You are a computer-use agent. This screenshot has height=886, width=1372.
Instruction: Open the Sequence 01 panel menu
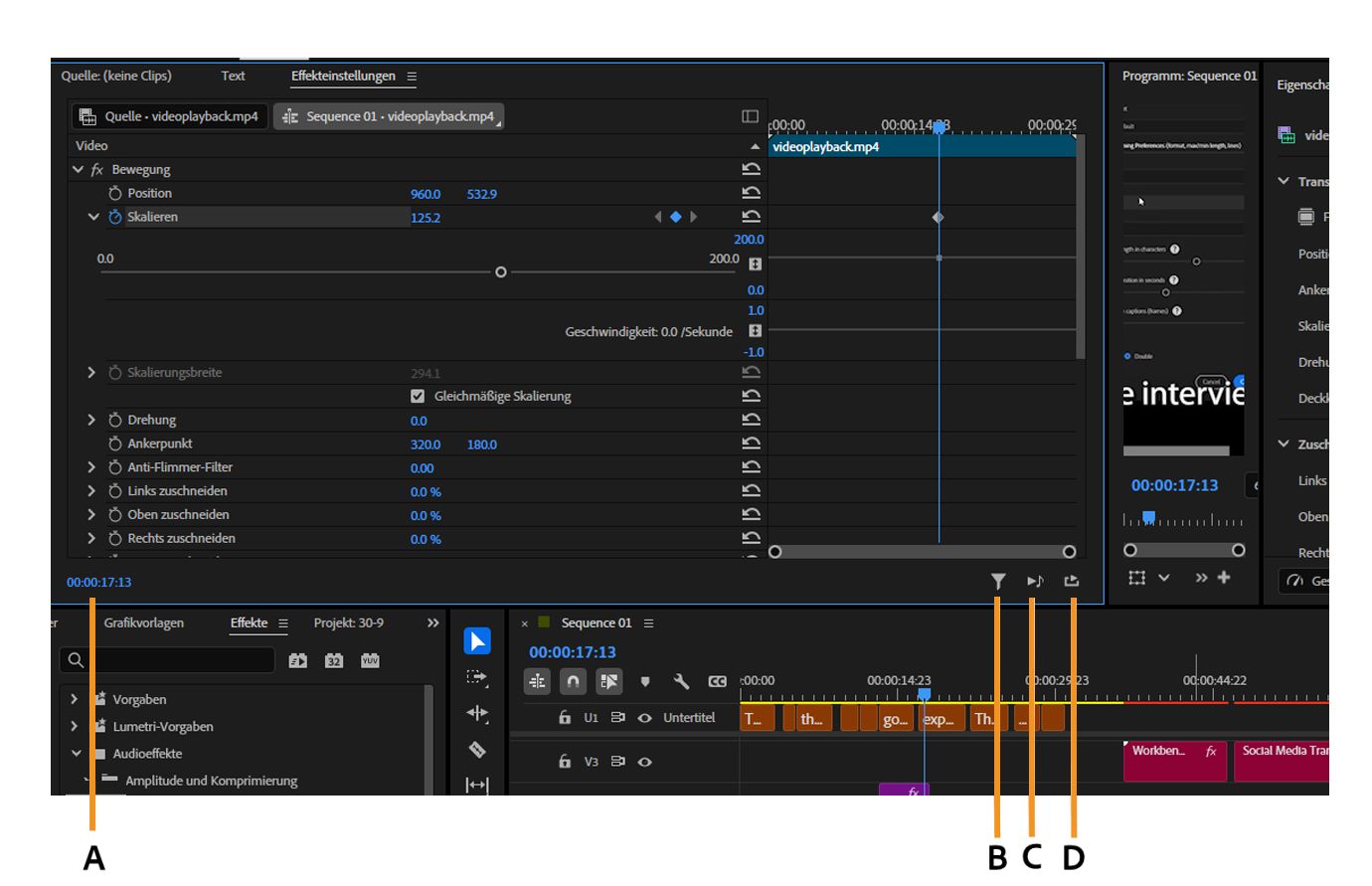tap(649, 623)
